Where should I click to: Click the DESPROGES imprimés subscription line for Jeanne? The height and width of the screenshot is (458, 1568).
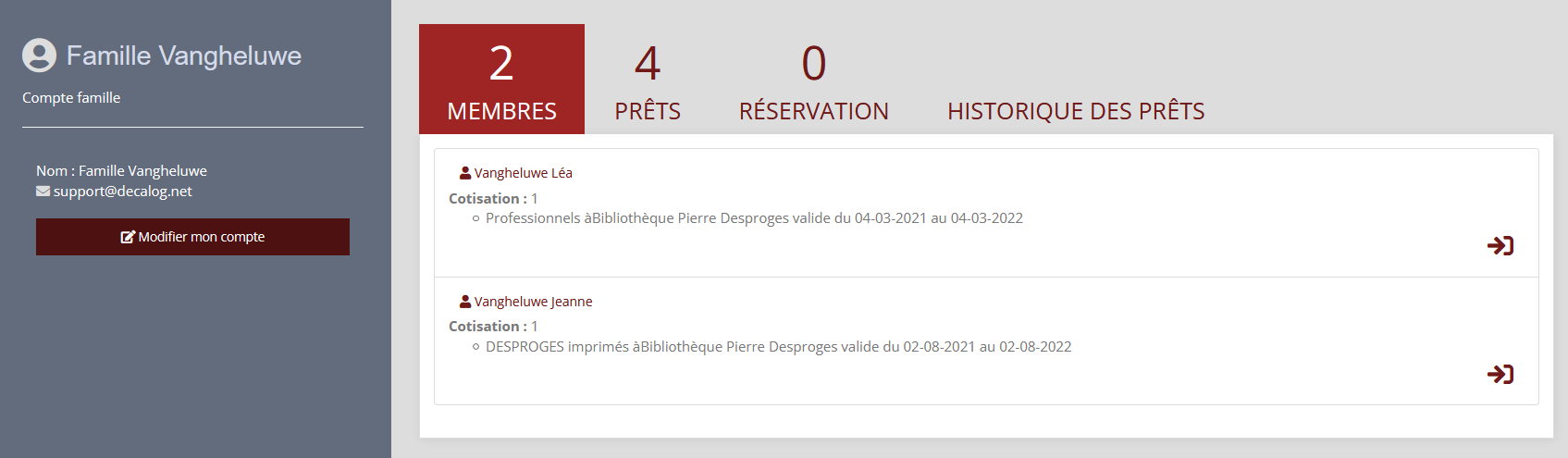point(778,347)
